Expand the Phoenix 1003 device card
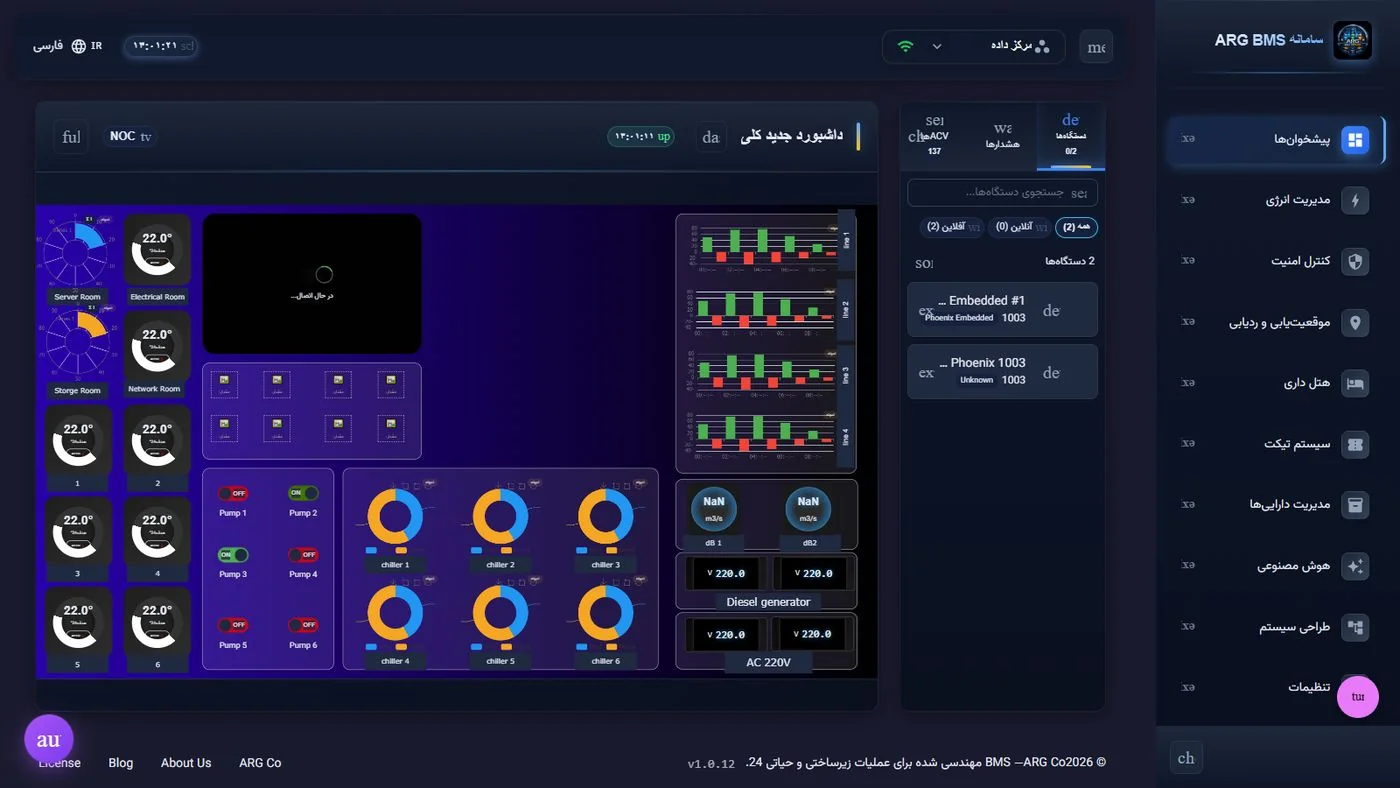Screen dimensions: 1400x788 pyautogui.click(x=1002, y=371)
